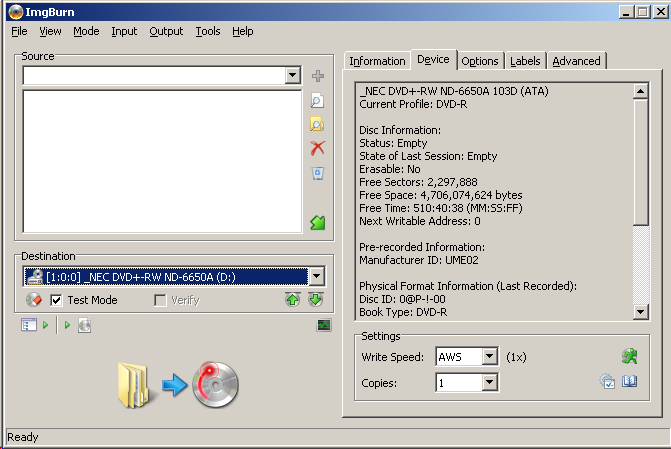Click the erase disc icon beside Test Mode
The image size is (671, 449).
click(x=34, y=300)
